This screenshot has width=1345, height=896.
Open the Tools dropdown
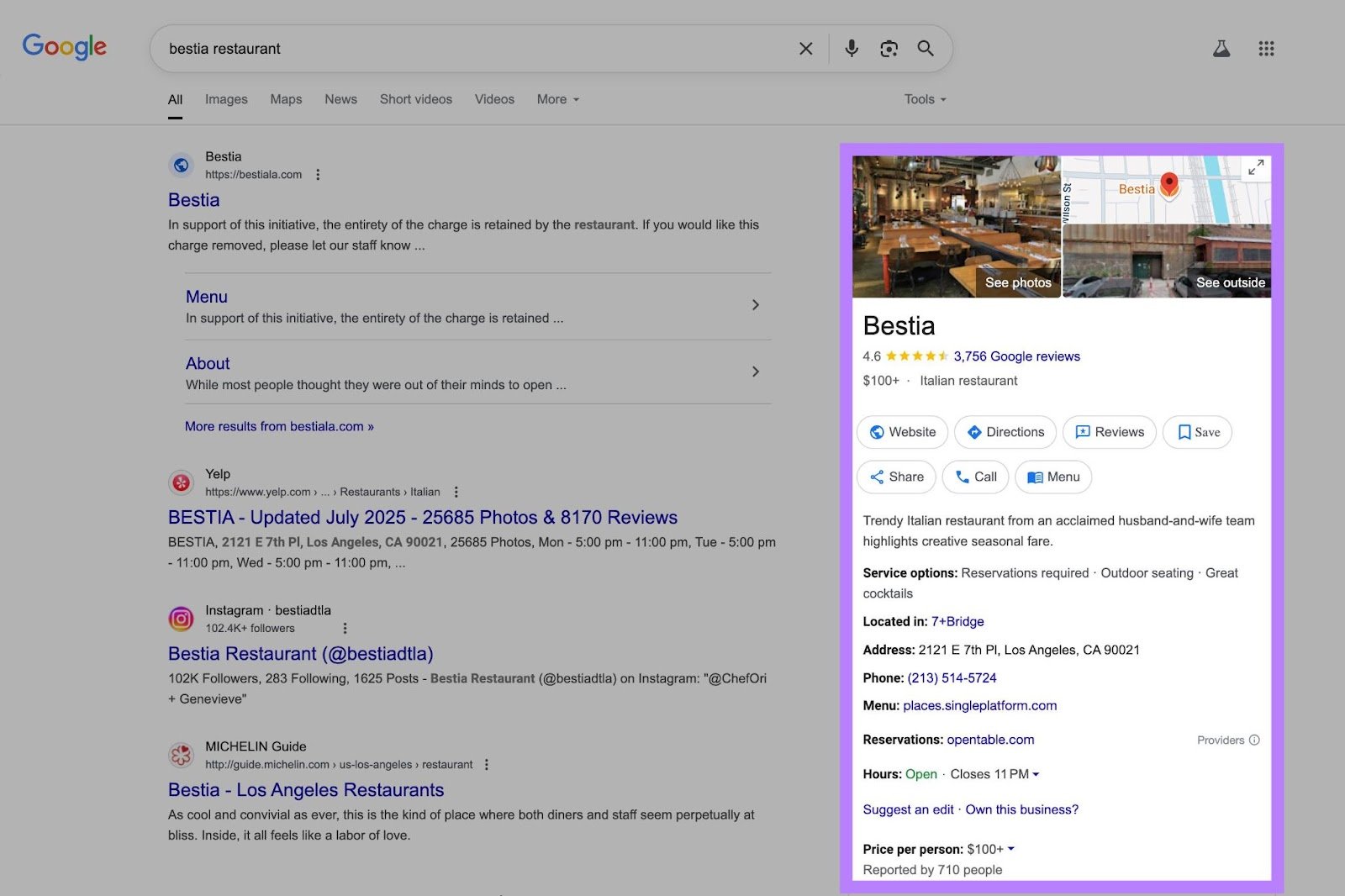pyautogui.click(x=924, y=99)
